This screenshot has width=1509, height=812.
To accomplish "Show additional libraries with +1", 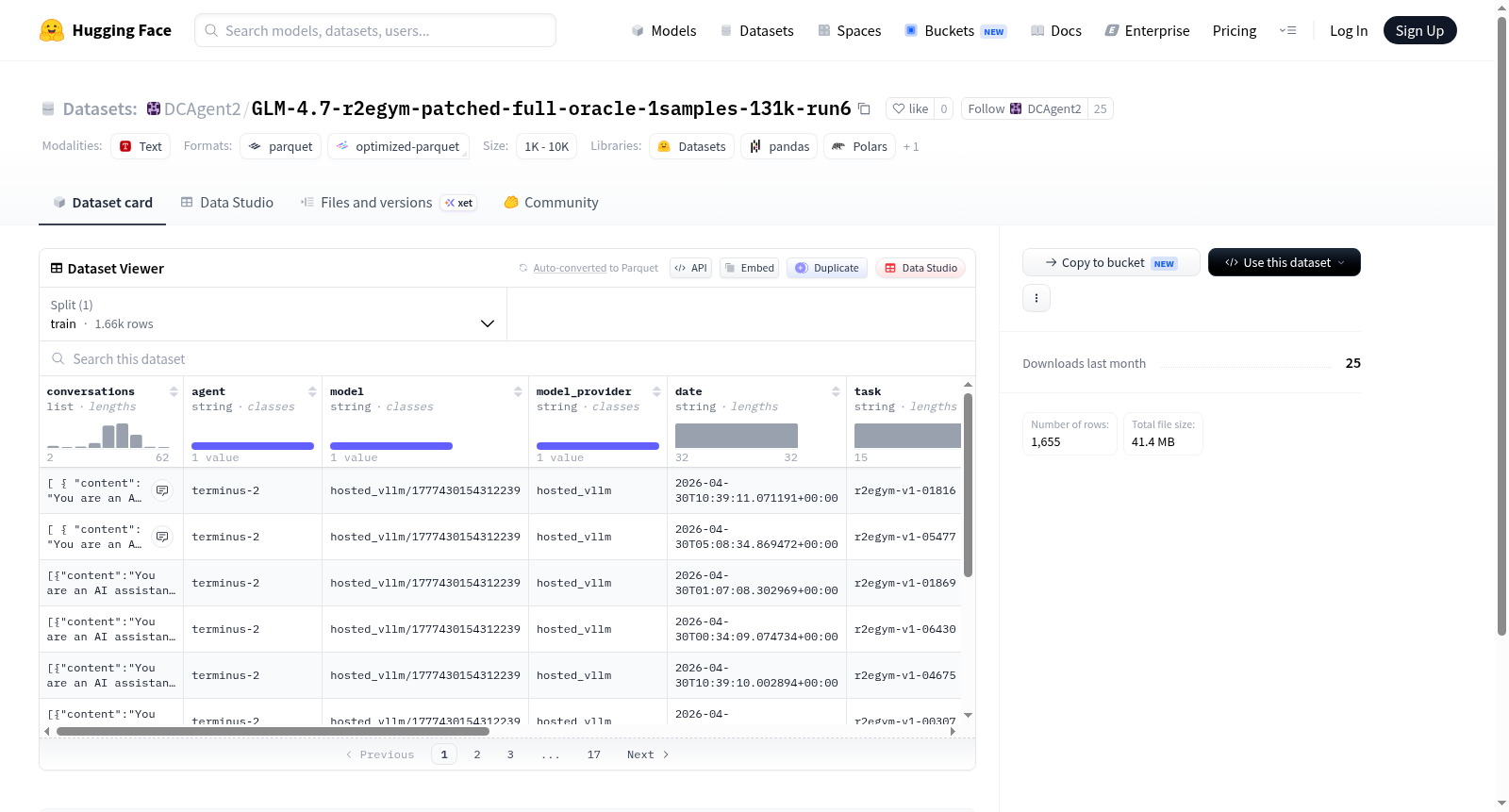I will pyautogui.click(x=911, y=147).
